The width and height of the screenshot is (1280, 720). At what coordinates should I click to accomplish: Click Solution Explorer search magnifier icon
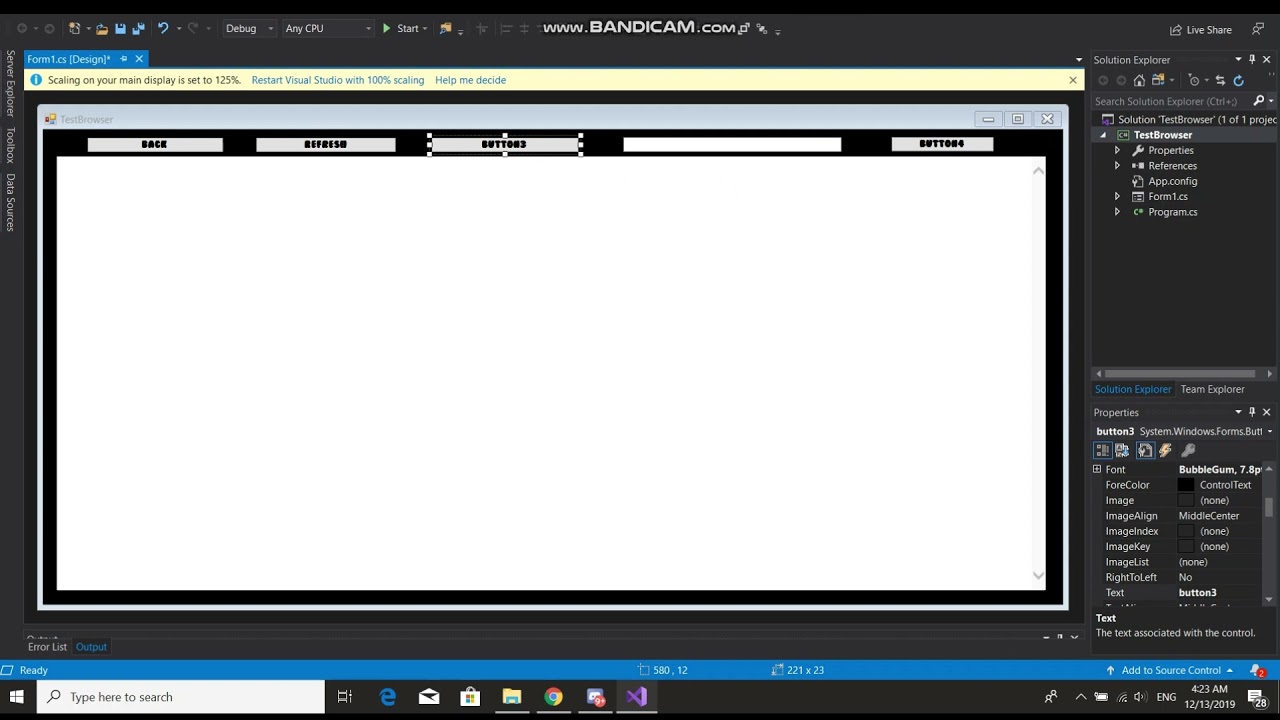(x=1259, y=101)
